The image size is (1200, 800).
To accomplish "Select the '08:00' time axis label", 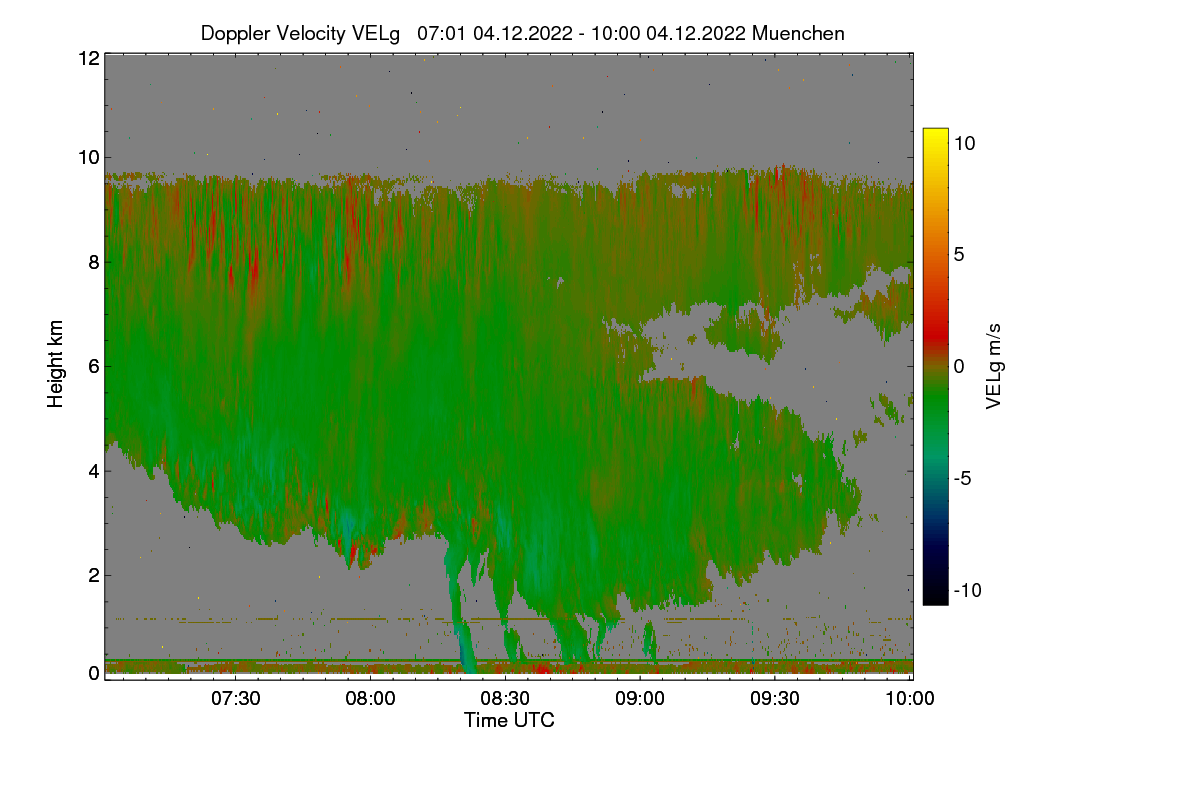I will [370, 699].
